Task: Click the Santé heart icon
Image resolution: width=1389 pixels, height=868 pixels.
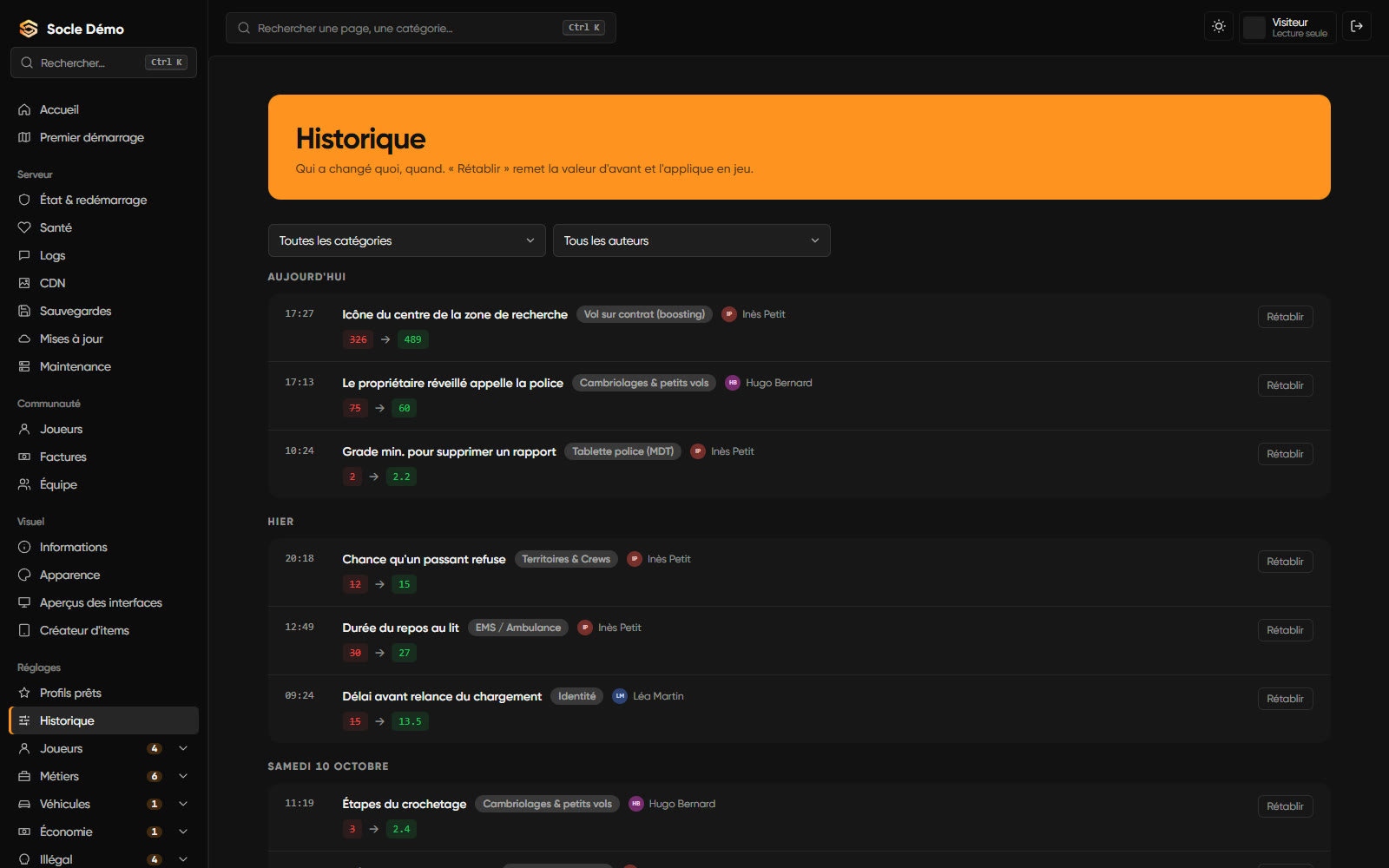Action: (x=24, y=227)
